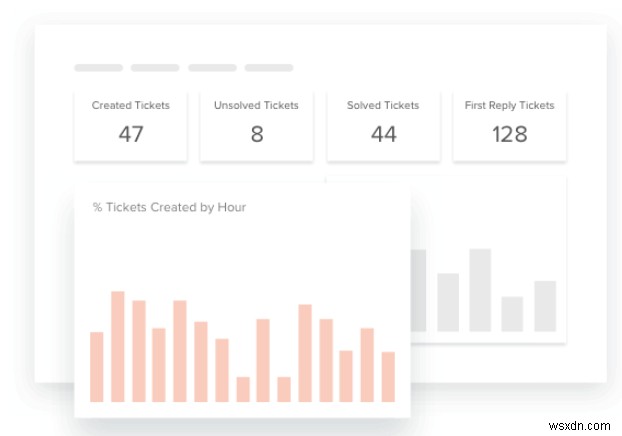
Task: Click the number 8 under Unsolved Tickets
Action: tap(257, 134)
